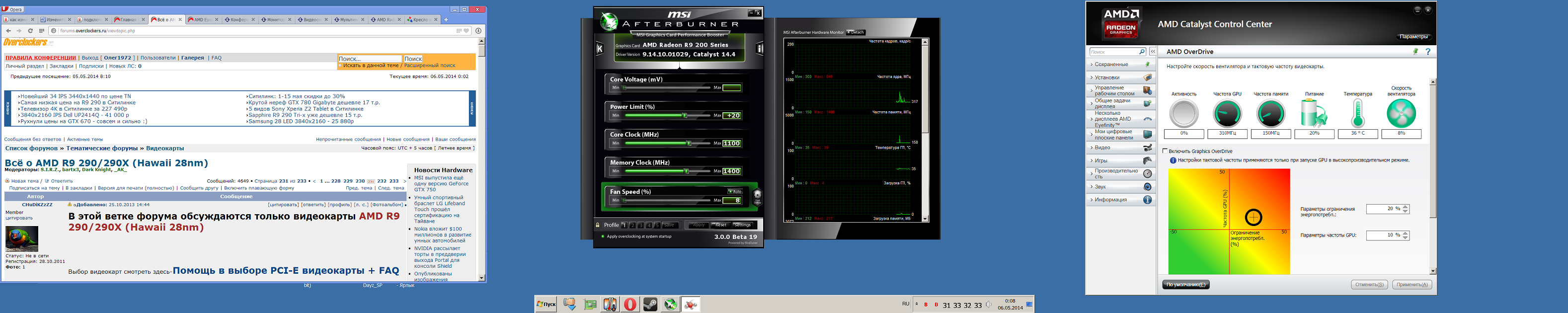Screen dimensions: 1568x313
Task: Click Catalyst help question mark icon
Action: pos(1427,52)
